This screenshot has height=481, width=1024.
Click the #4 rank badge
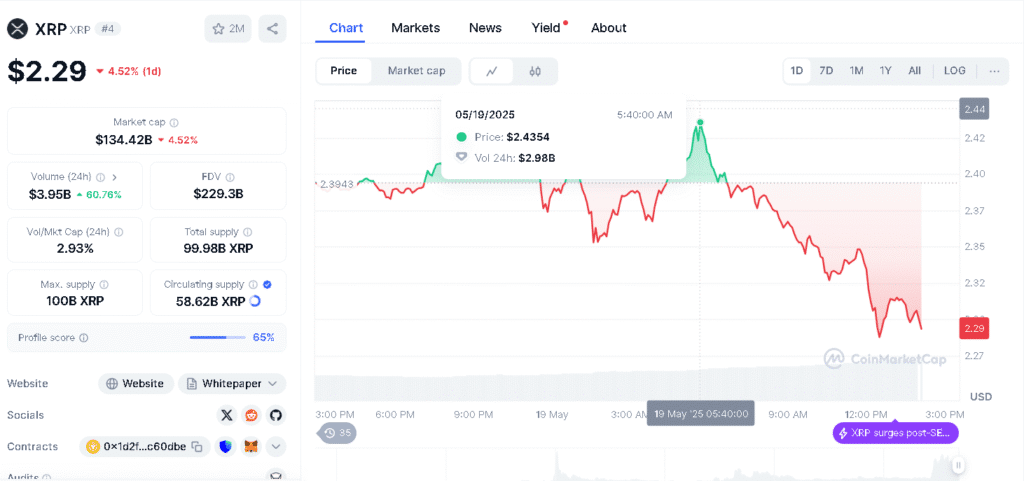[x=108, y=29]
